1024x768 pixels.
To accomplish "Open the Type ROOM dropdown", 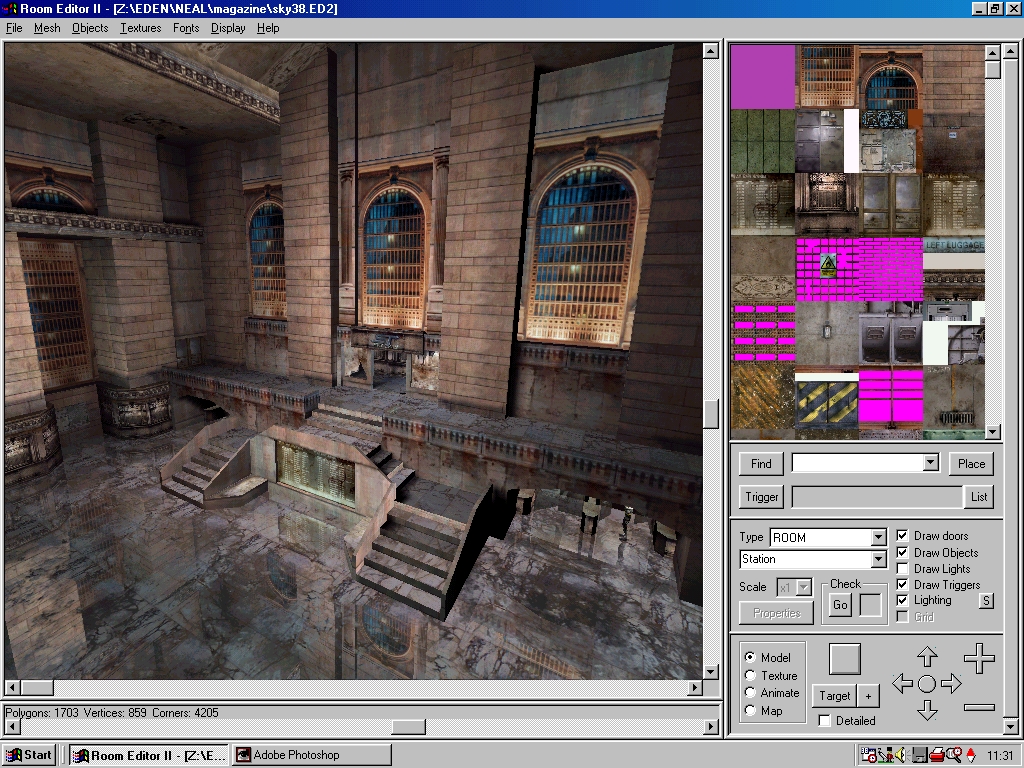I will 878,537.
